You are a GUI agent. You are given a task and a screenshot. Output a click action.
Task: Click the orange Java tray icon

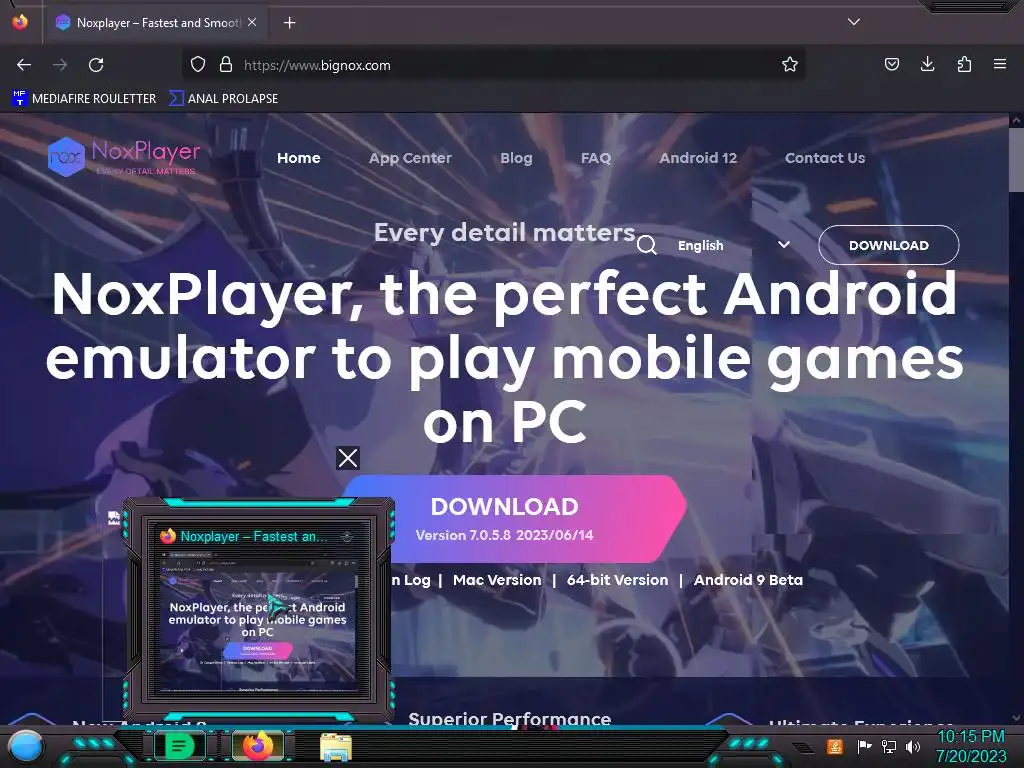coord(835,746)
